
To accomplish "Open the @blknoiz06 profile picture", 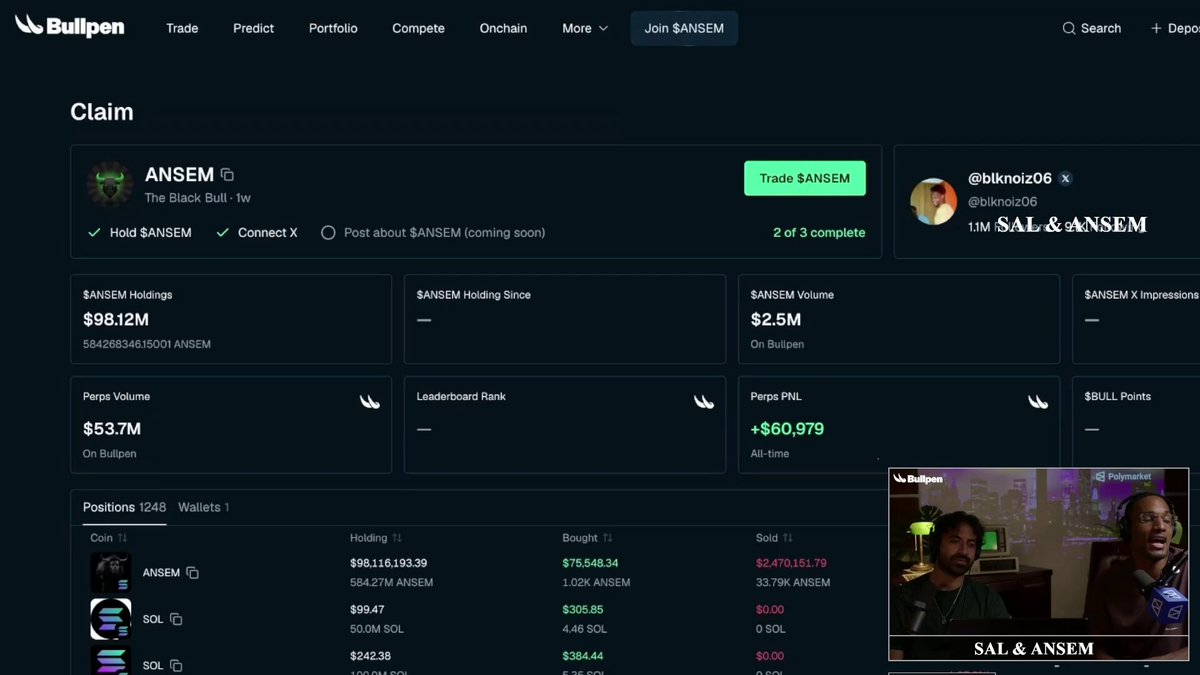I will click(934, 202).
